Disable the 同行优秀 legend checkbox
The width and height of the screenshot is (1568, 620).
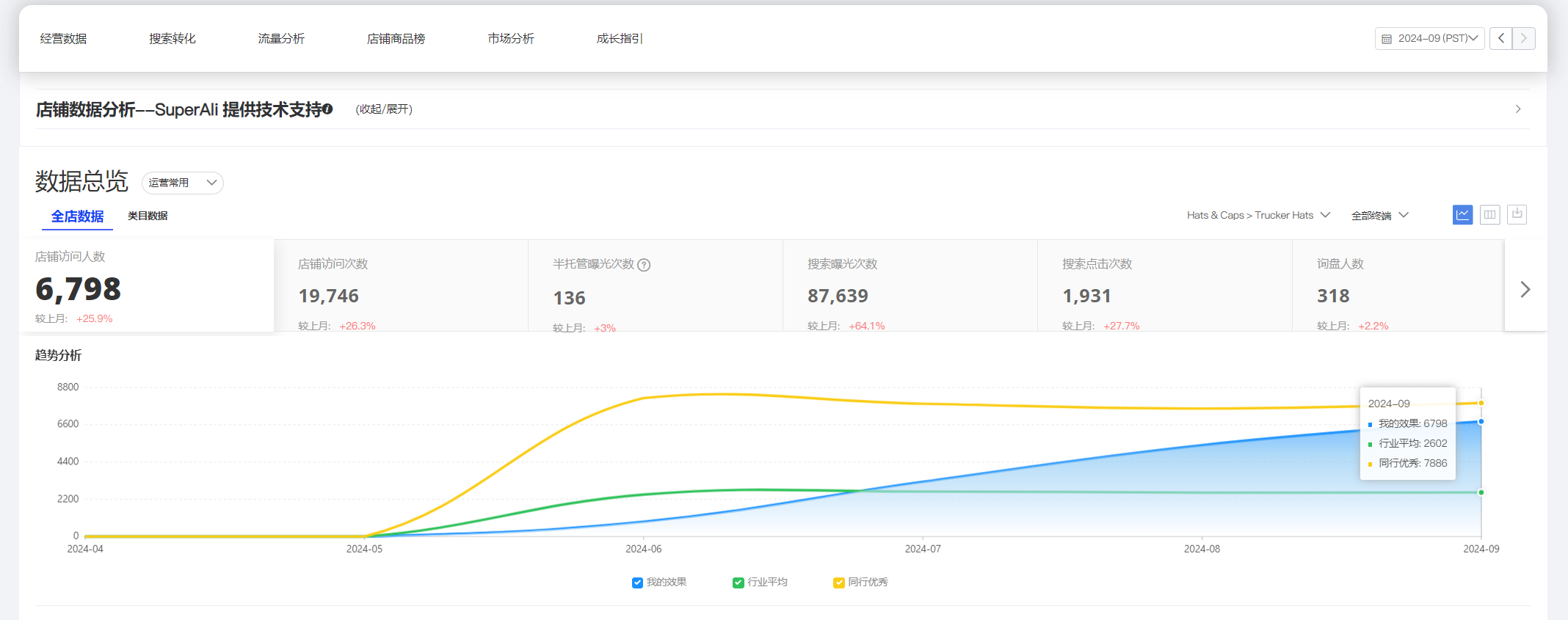(838, 583)
